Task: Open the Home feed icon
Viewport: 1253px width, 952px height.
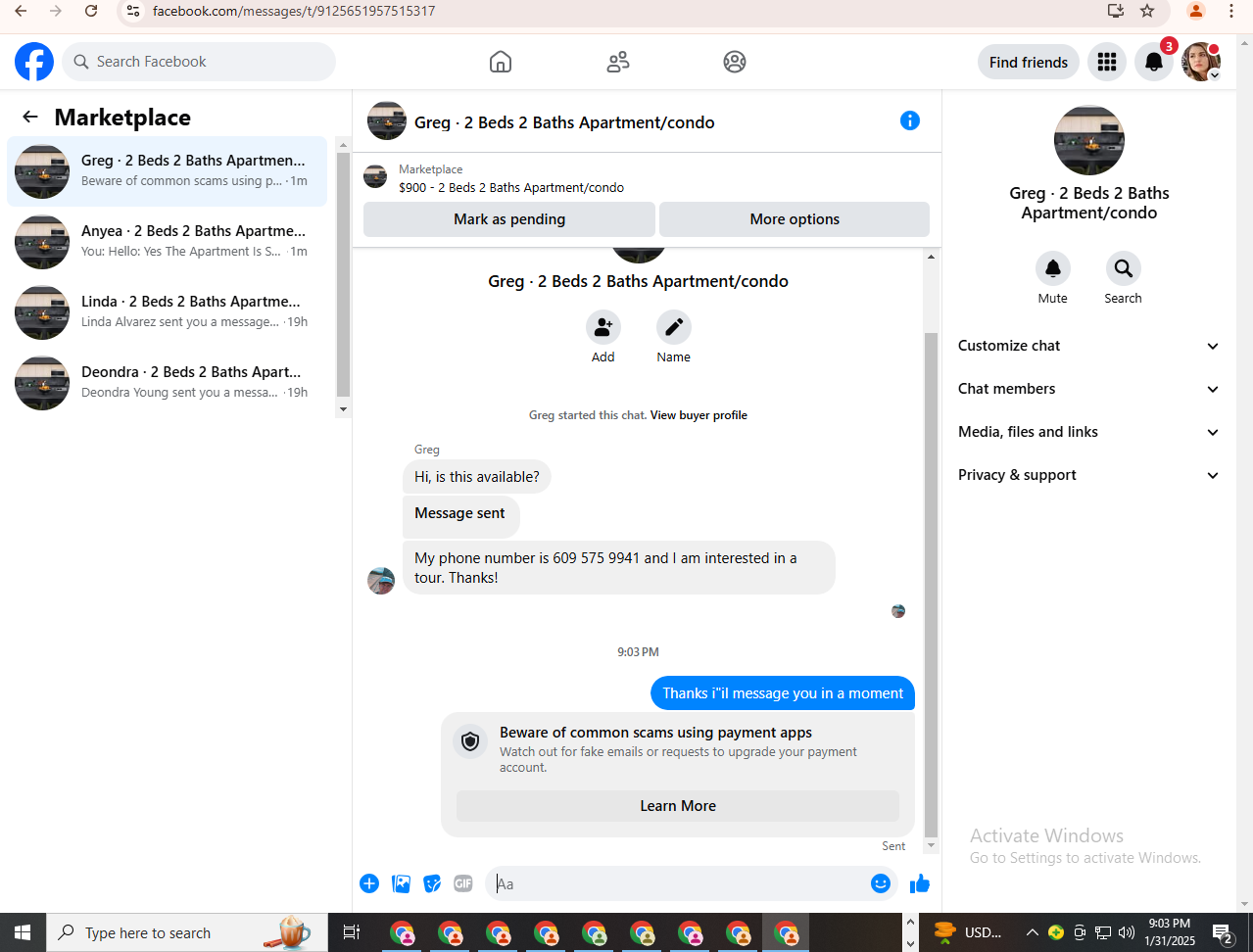Action: coord(501,62)
